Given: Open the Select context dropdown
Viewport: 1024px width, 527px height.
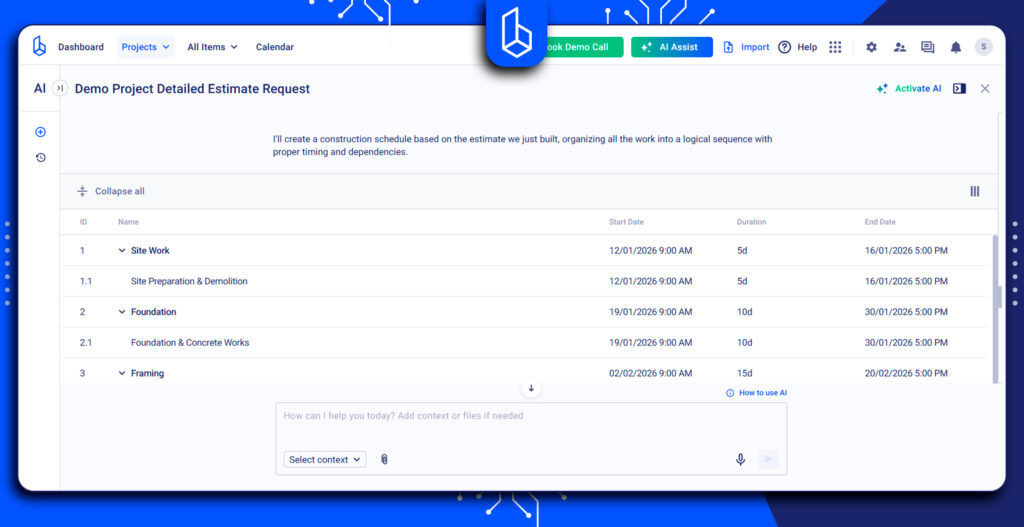Looking at the screenshot, I should 325,459.
